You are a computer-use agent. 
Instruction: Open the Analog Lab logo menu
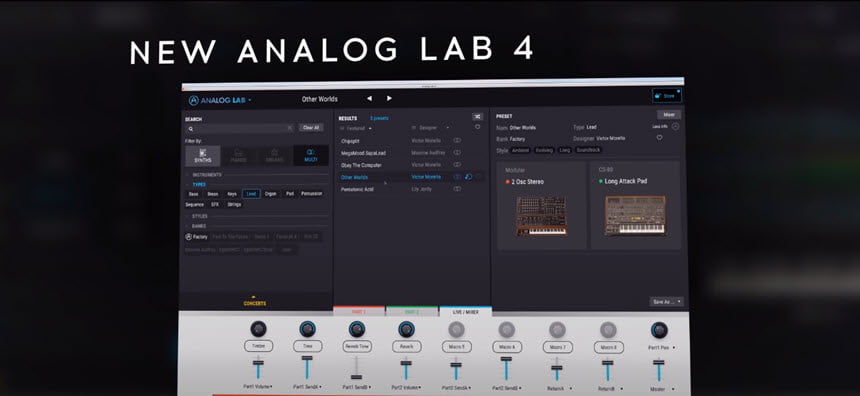(220, 100)
